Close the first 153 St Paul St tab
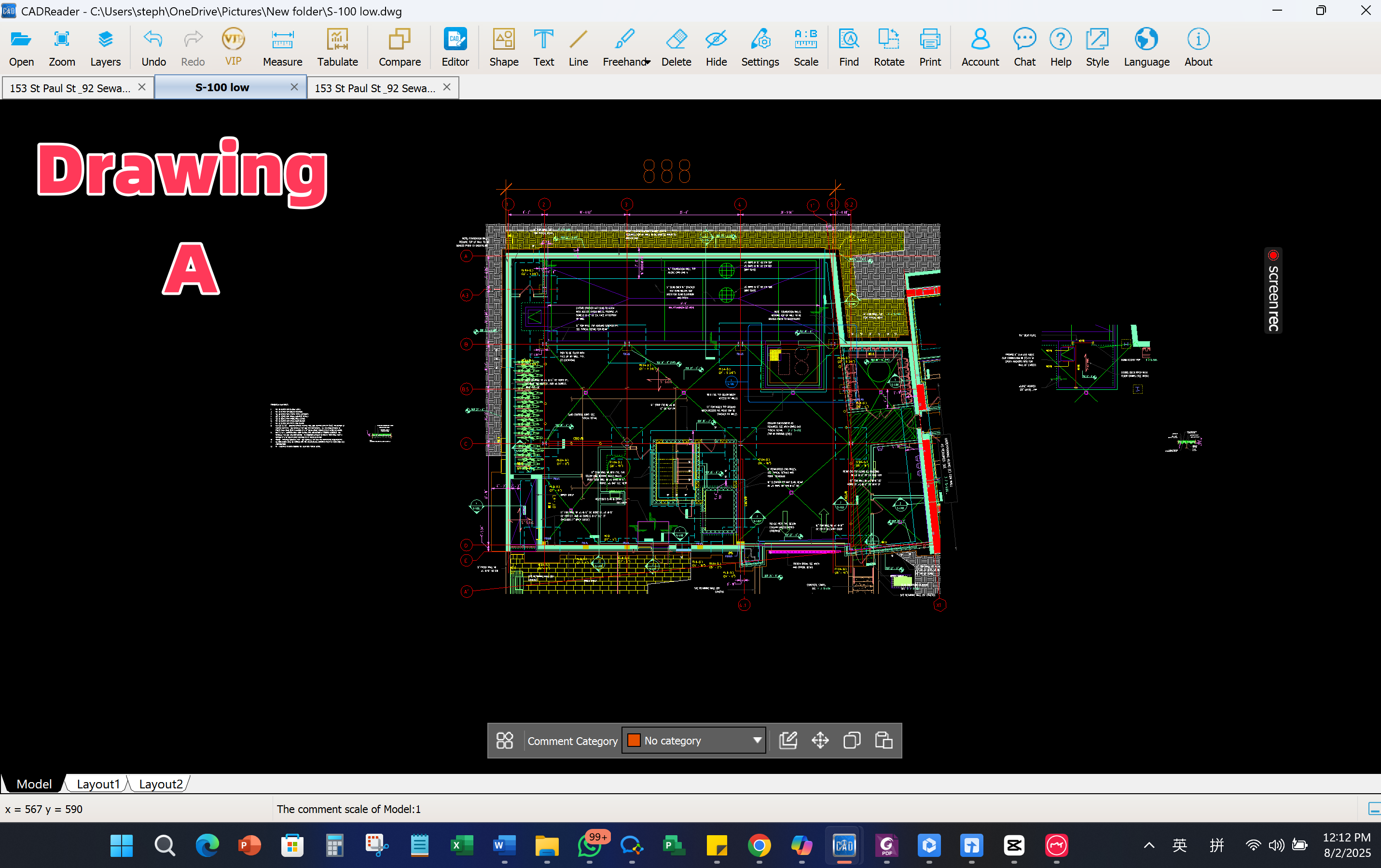The height and width of the screenshot is (868, 1381). coord(142,87)
